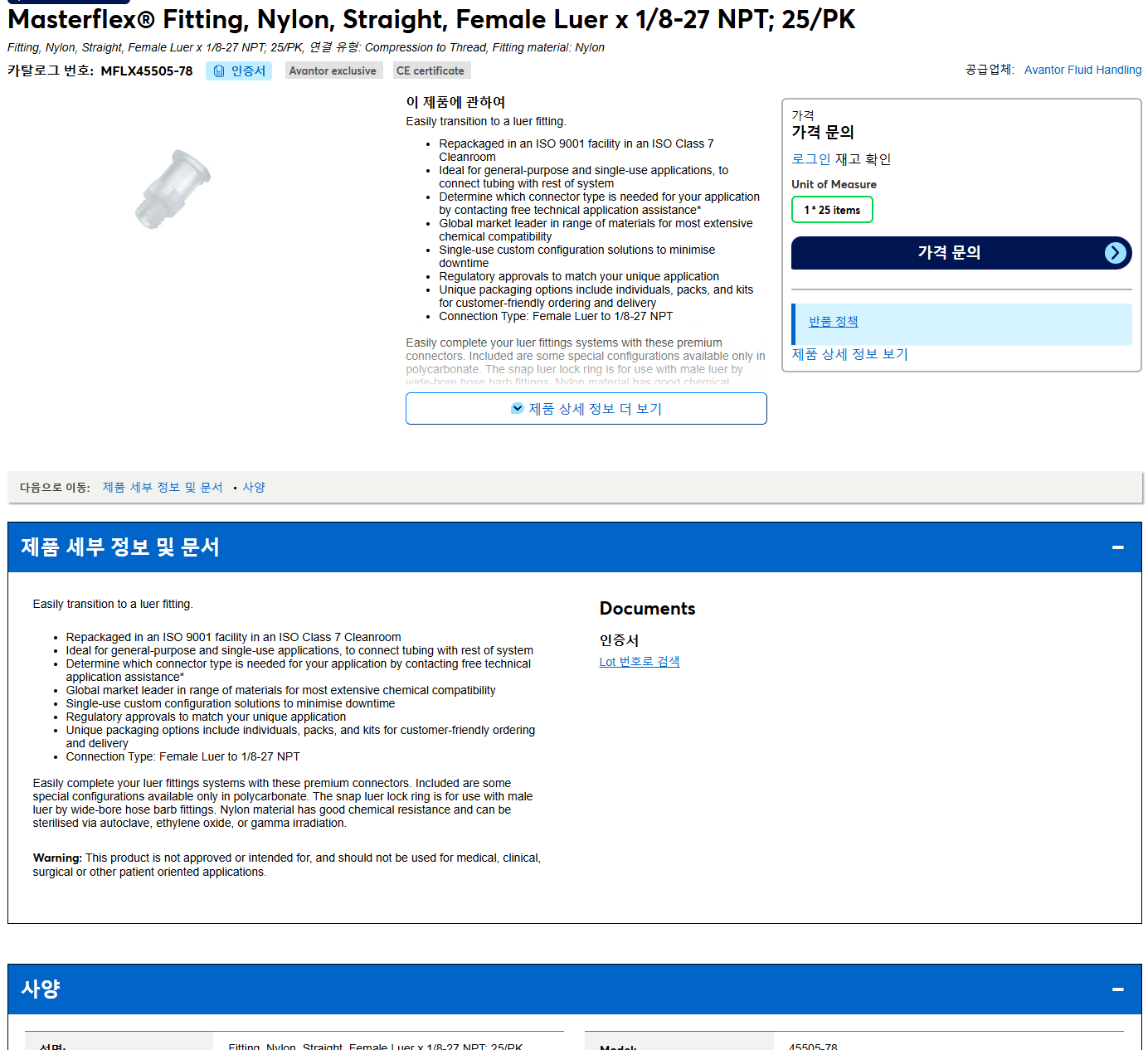
Task: Collapse the 제품 세부 정보 및 문서 section
Action: point(1118,547)
